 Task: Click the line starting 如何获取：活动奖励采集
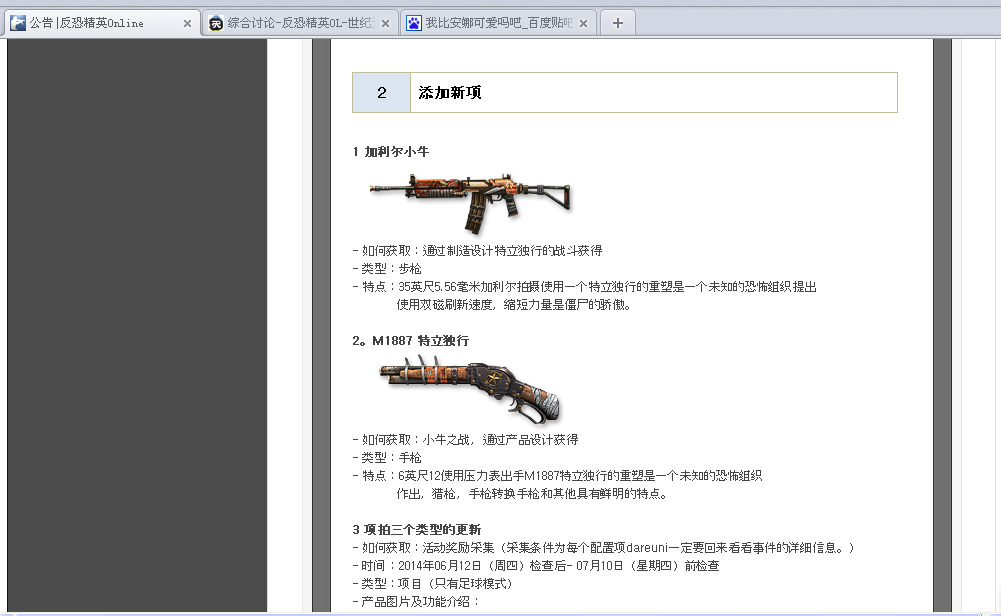point(604,548)
